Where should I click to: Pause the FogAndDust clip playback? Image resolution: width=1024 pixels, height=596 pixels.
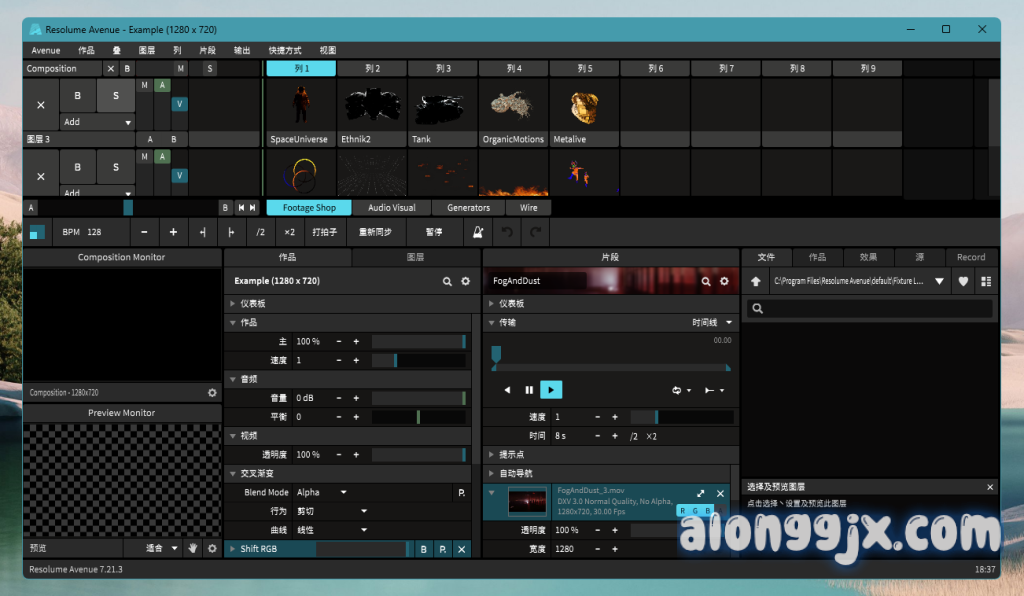point(529,390)
